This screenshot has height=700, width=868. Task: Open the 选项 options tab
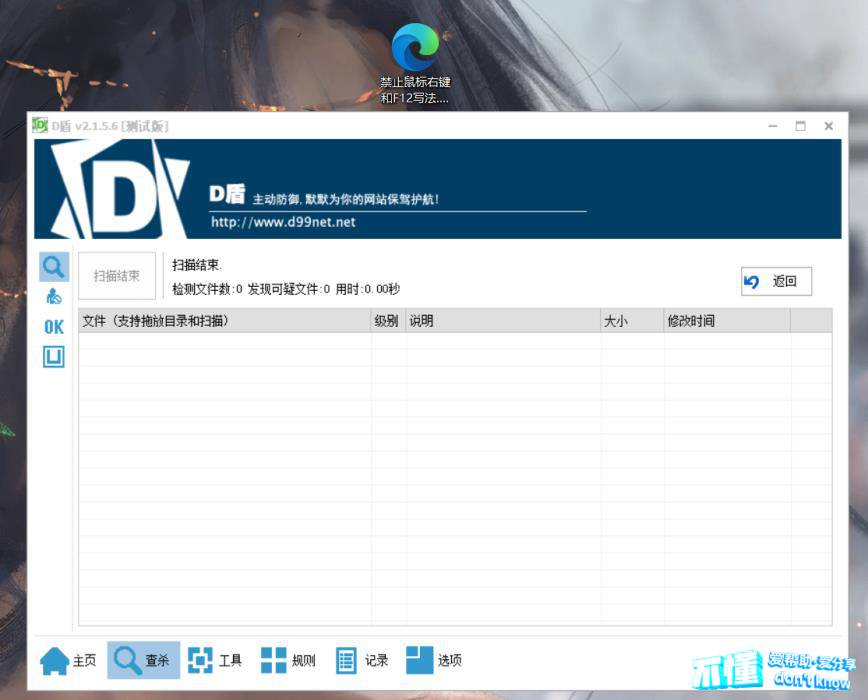[x=435, y=660]
